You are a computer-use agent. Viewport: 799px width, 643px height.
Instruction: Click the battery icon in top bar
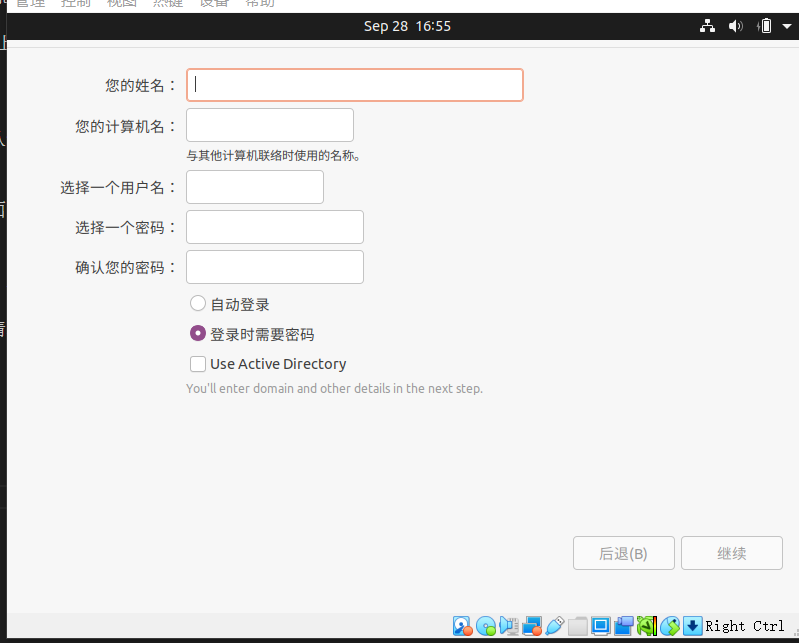tap(764, 26)
